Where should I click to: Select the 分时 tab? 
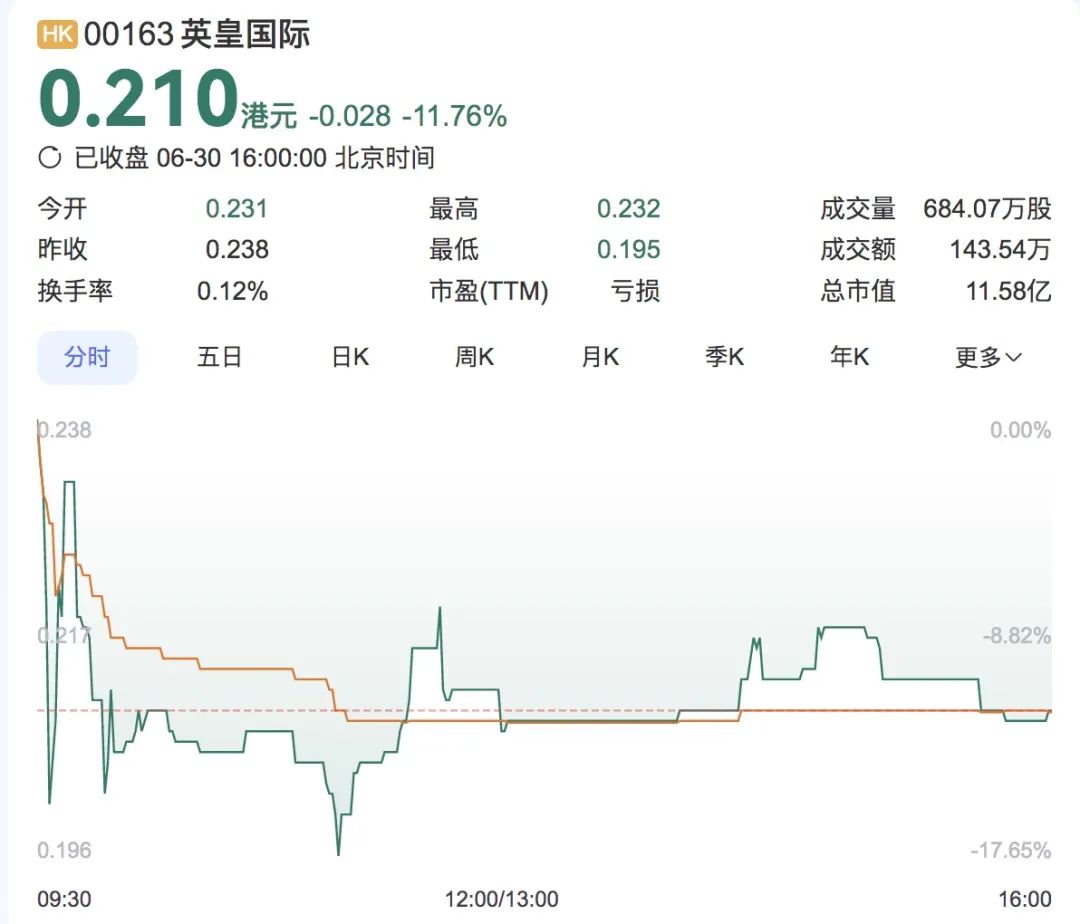tap(87, 357)
